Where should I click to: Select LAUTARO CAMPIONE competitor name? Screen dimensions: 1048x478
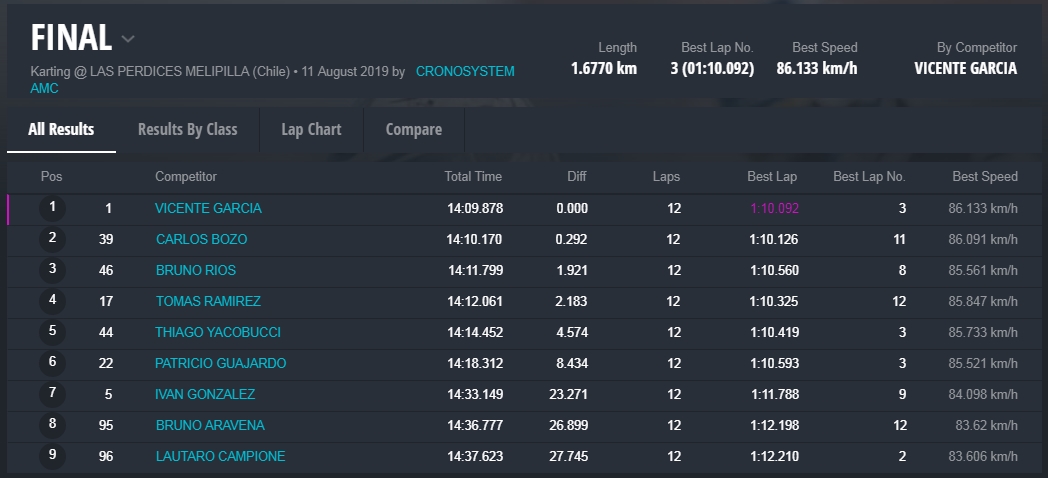pos(220,456)
